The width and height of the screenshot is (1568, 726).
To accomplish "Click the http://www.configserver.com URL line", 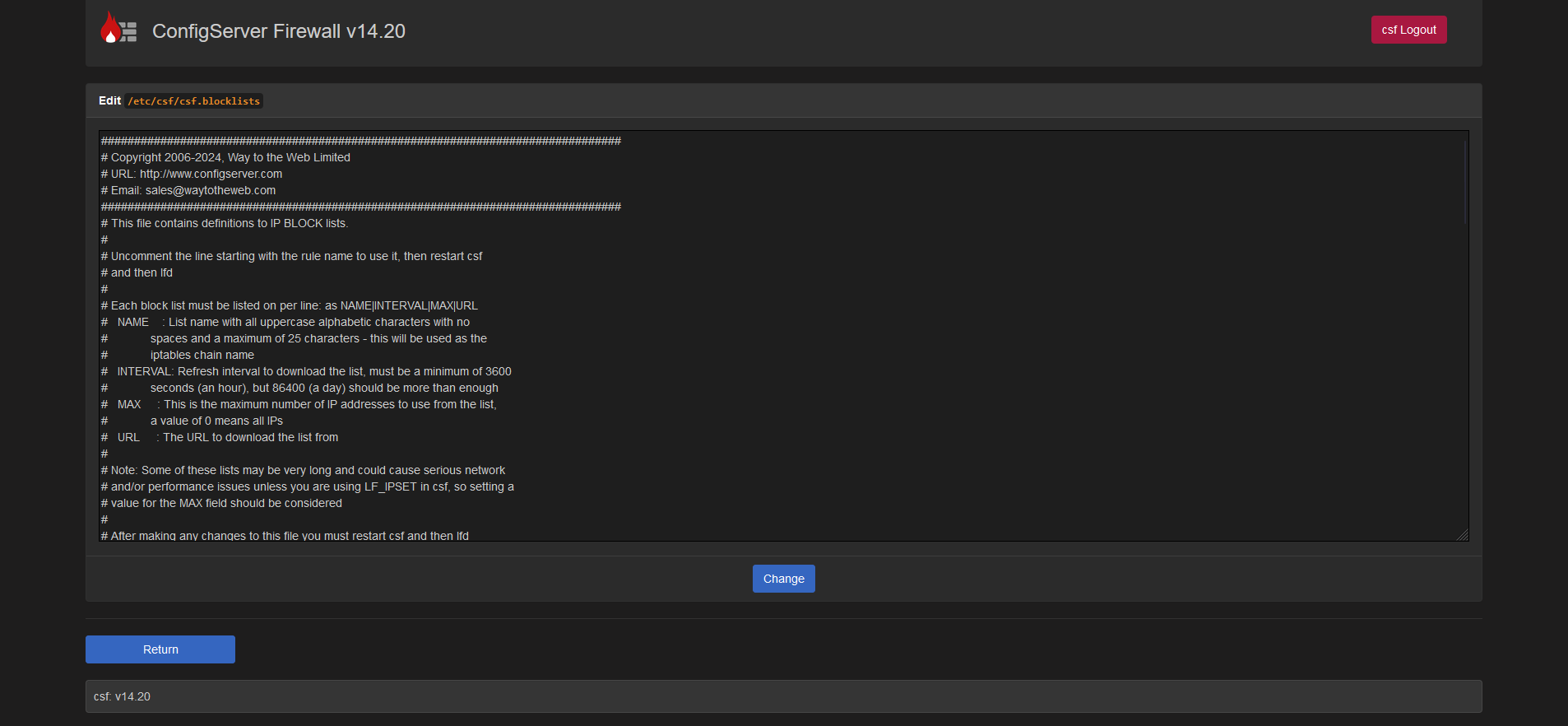I will click(192, 174).
